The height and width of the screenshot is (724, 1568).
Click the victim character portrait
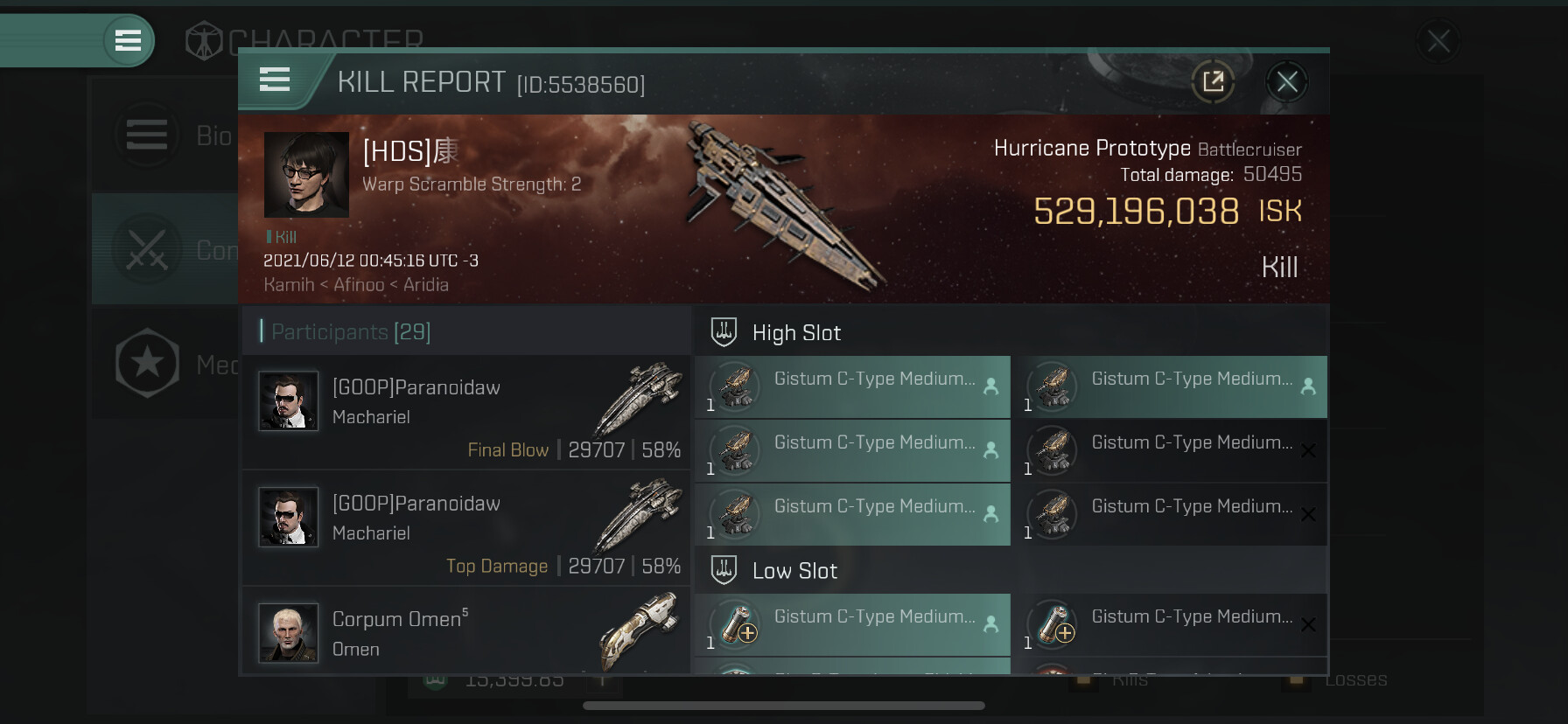point(306,175)
